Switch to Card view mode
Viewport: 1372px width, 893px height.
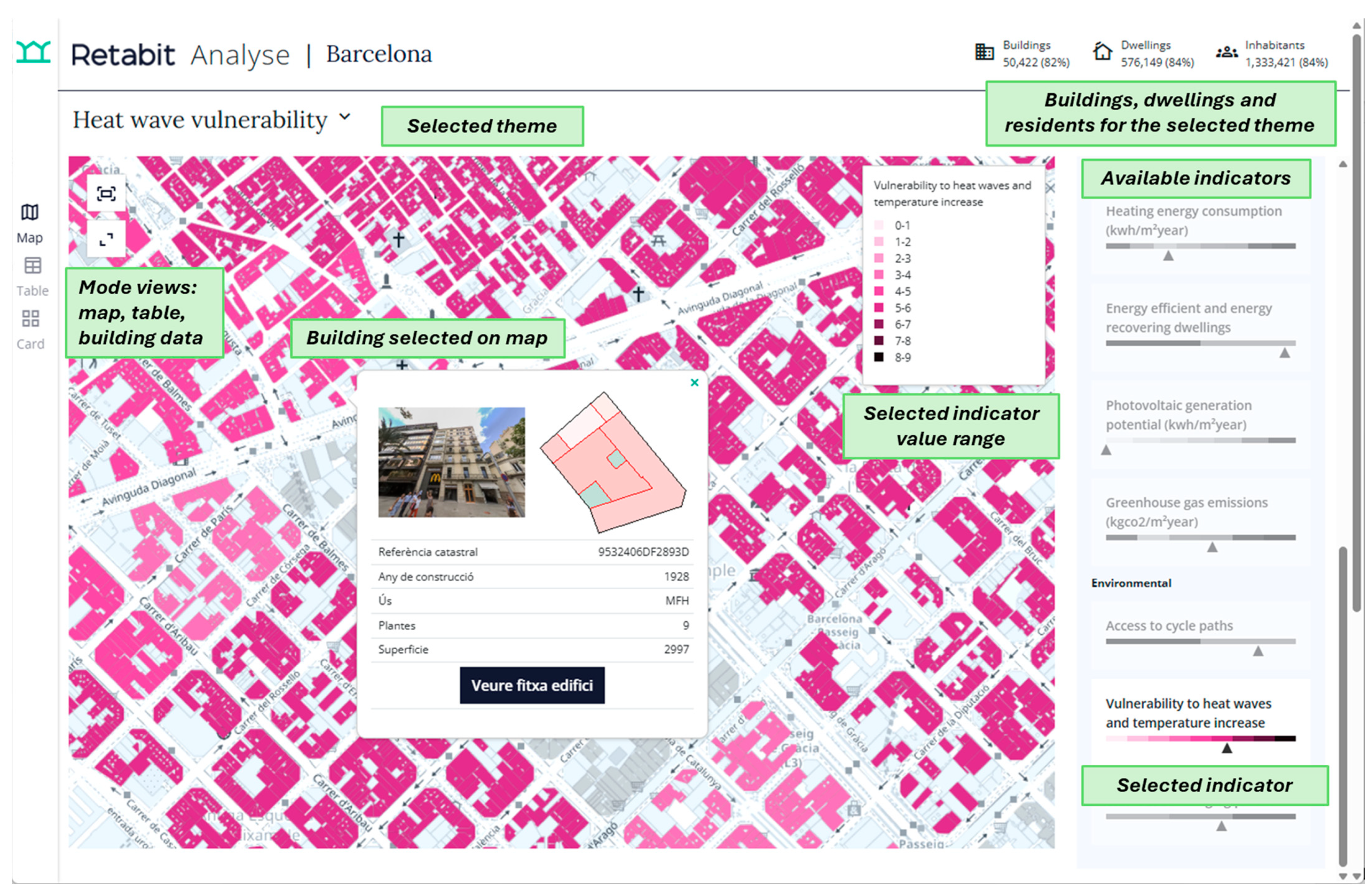(31, 330)
